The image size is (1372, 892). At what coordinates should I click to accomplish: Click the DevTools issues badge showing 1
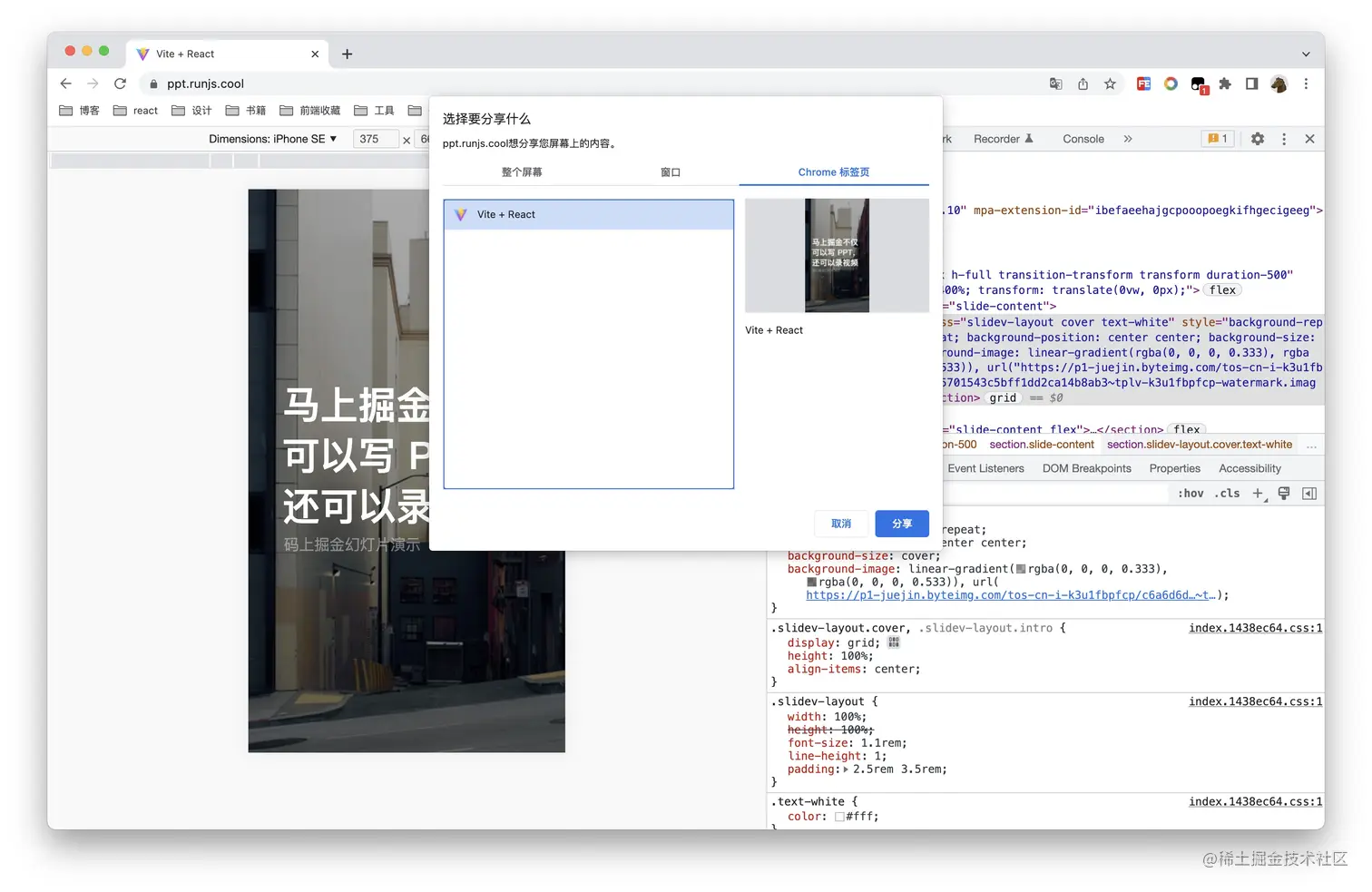tap(1218, 139)
